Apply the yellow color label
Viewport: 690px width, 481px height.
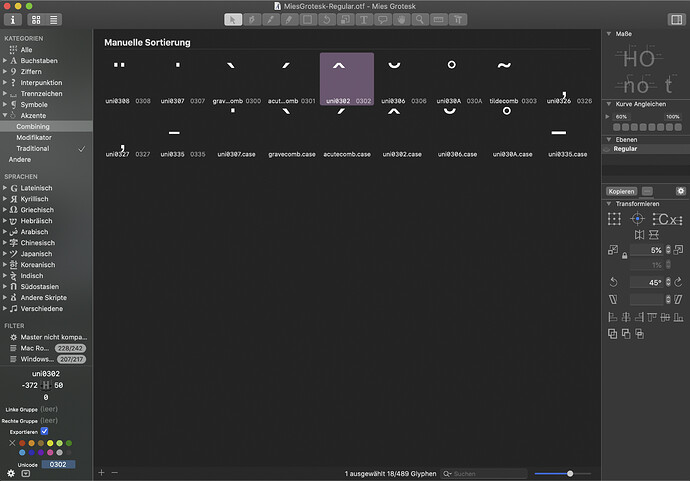[x=50, y=443]
